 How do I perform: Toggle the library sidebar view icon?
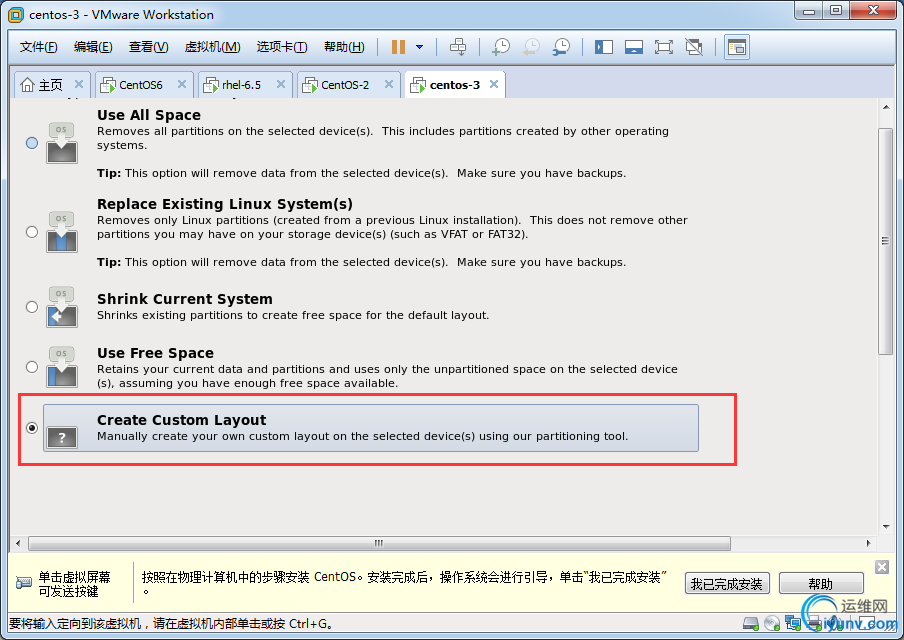click(604, 47)
